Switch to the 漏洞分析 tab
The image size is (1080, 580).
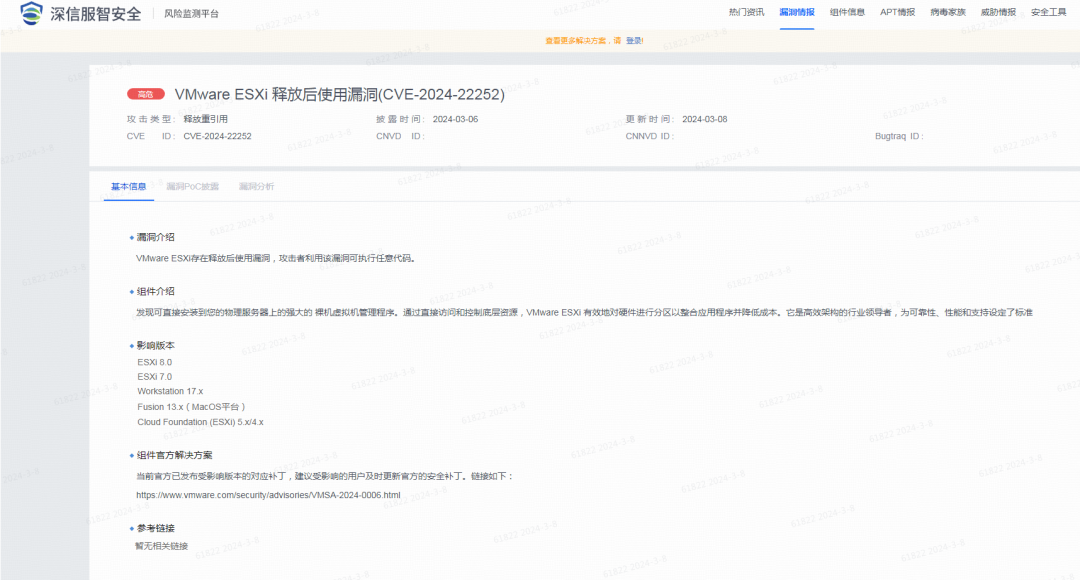(256, 187)
